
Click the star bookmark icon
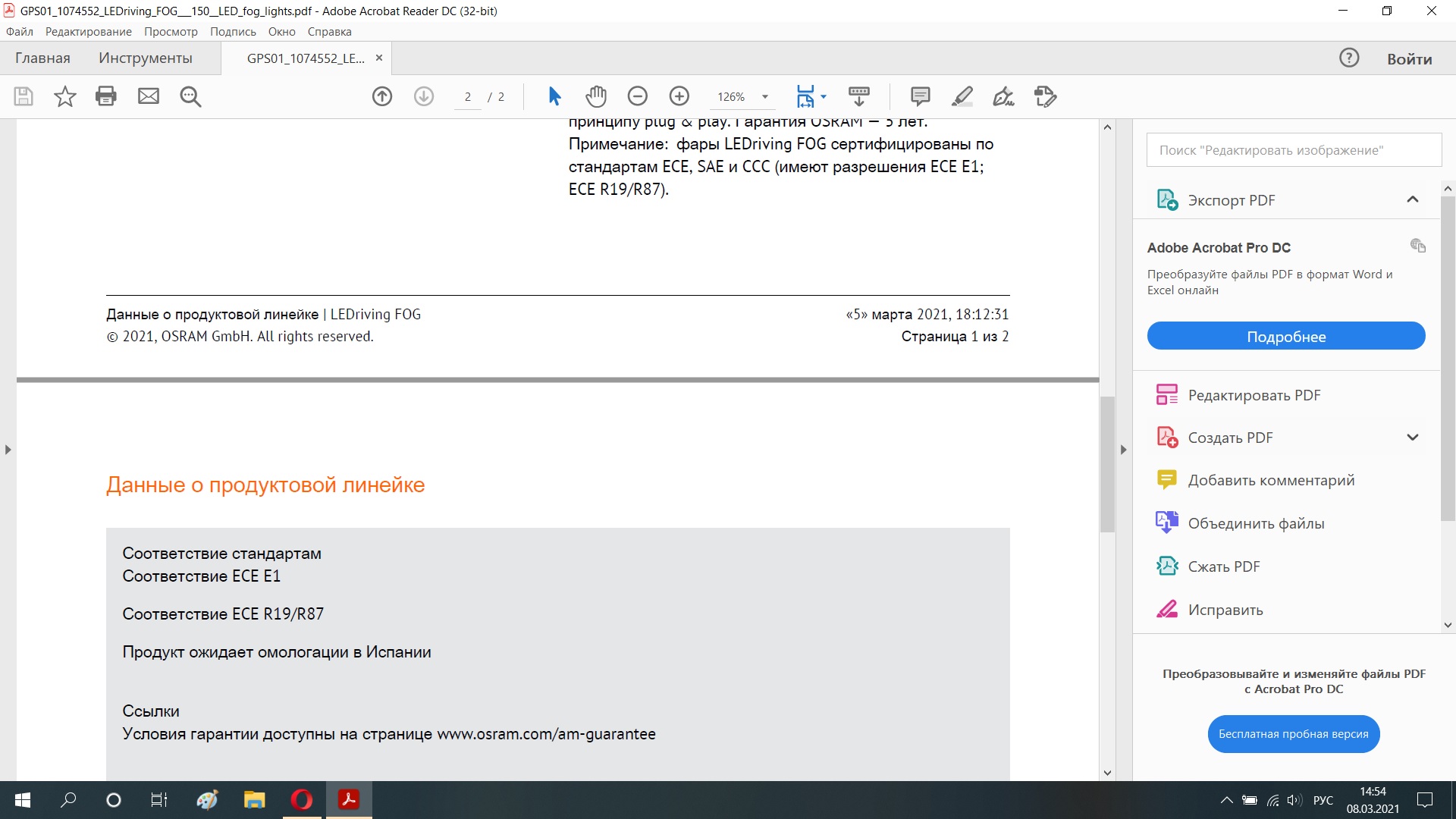pos(65,96)
